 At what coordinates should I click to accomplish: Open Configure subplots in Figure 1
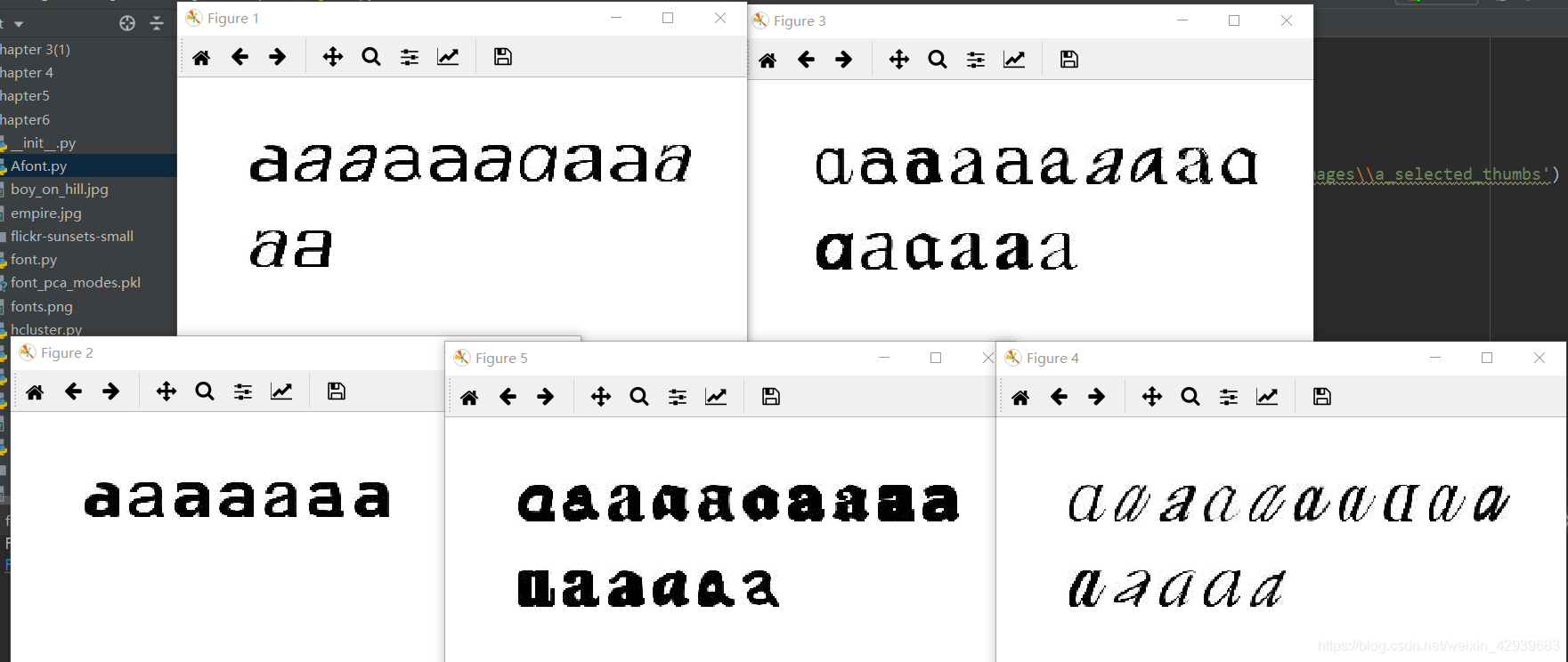pos(410,57)
